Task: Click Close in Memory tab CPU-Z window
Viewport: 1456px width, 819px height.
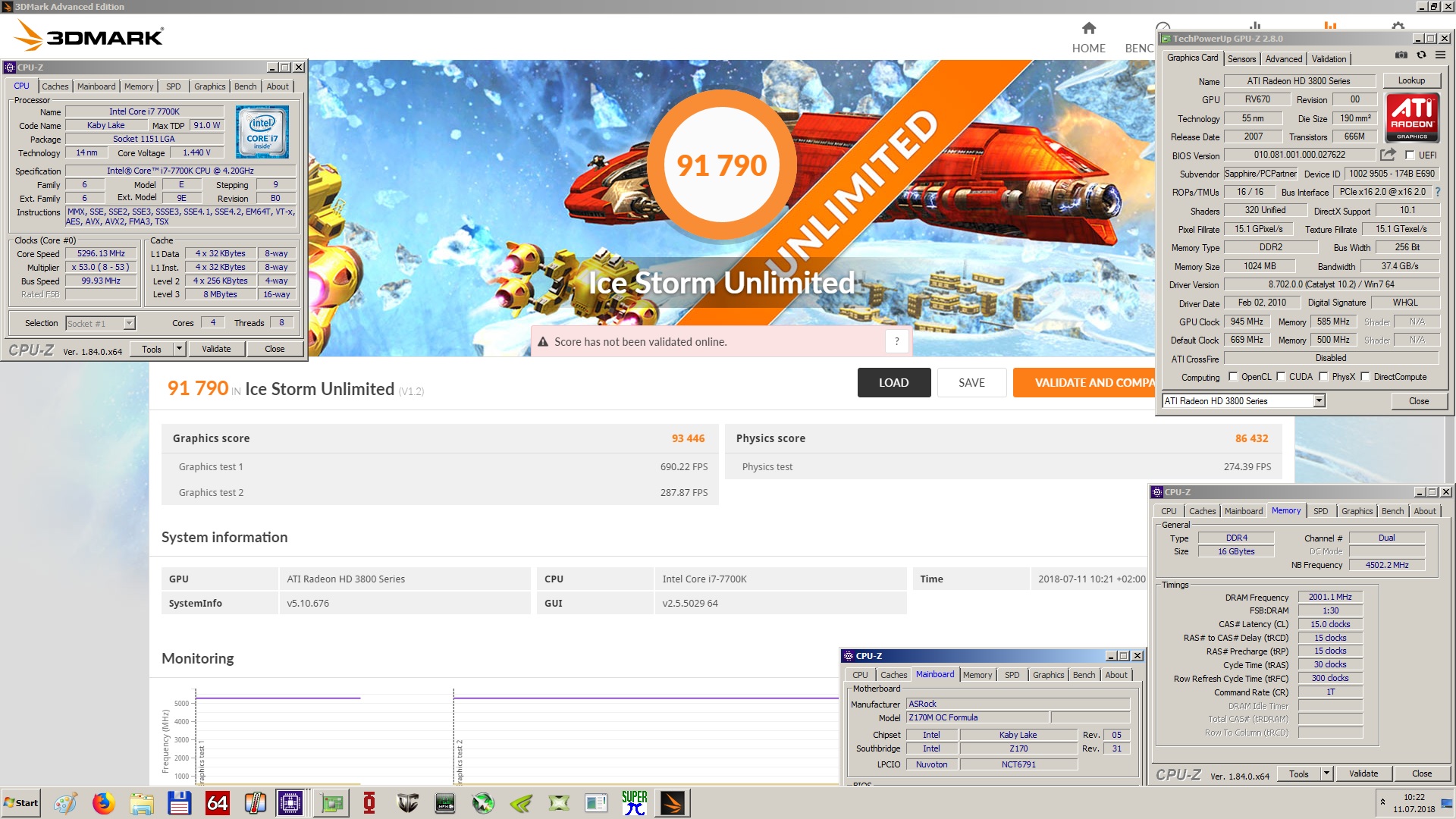Action: (x=1422, y=774)
